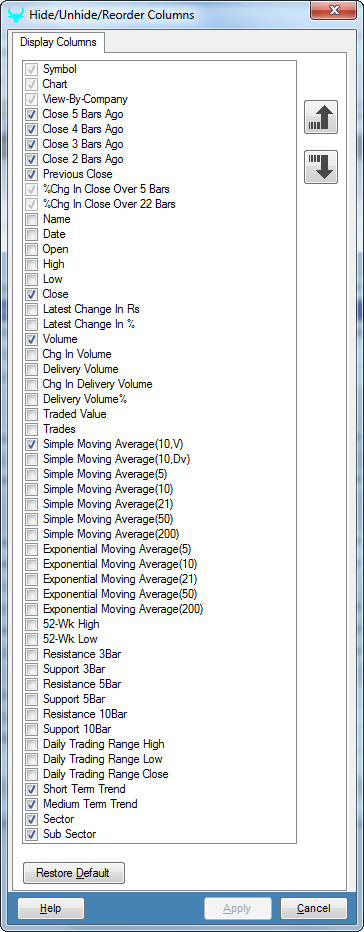Enable the Traded Value column

(32, 414)
